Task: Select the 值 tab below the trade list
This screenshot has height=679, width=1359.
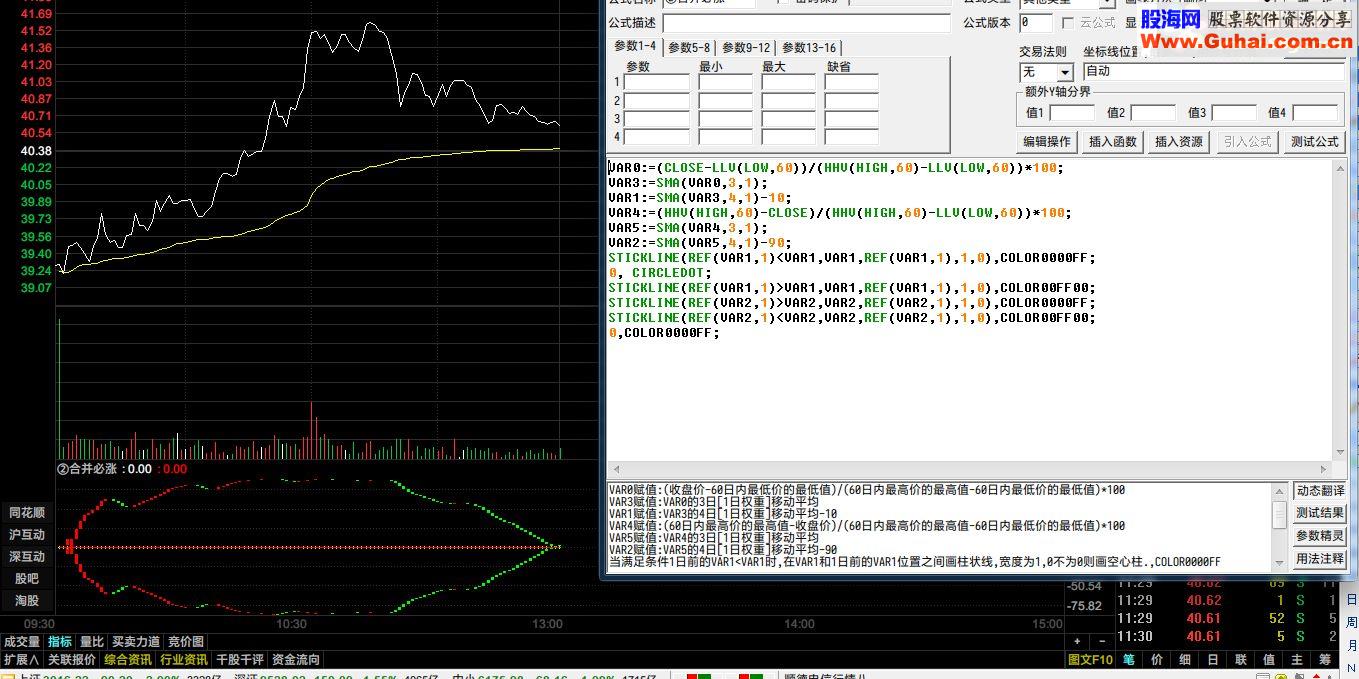Action: [1268, 660]
